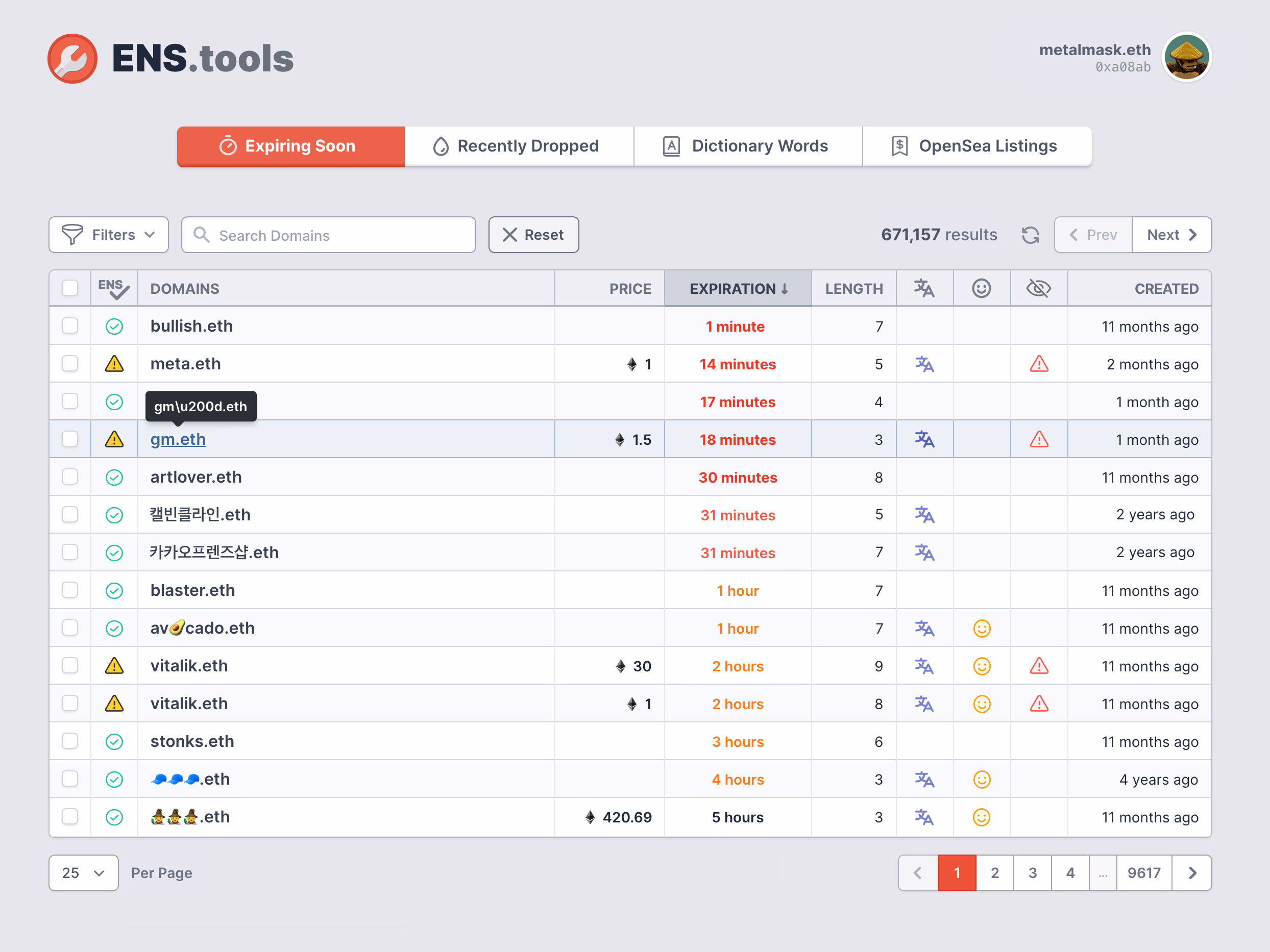Switch to the Expiring Soon tab
Screen dimensions: 1270x952
(290, 146)
